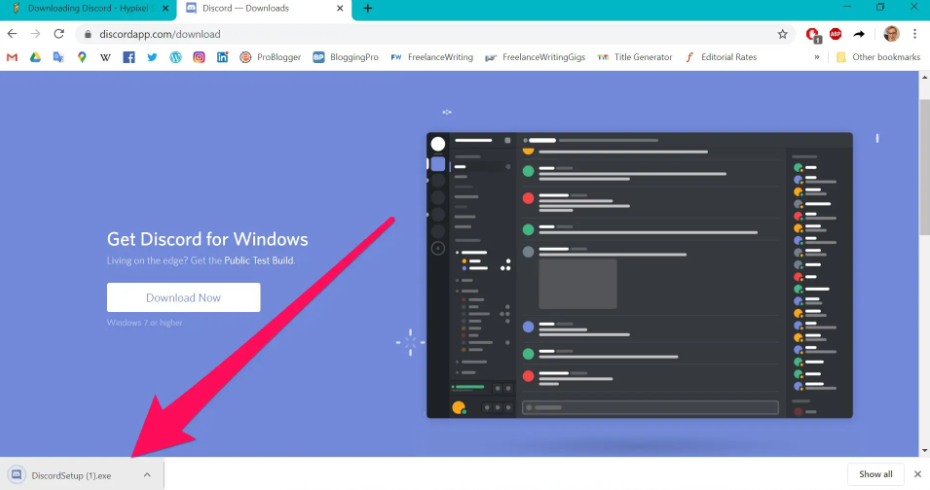Close the Downloading Discord Hypixel tab
Image resolution: width=930 pixels, height=490 pixels.
pos(165,8)
